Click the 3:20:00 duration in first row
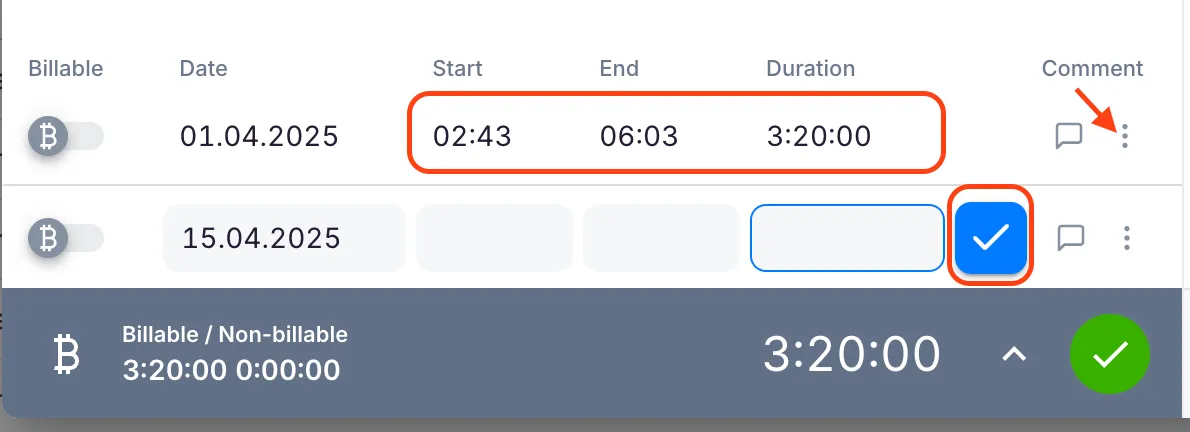Screen dimensions: 1190x432 click(818, 136)
